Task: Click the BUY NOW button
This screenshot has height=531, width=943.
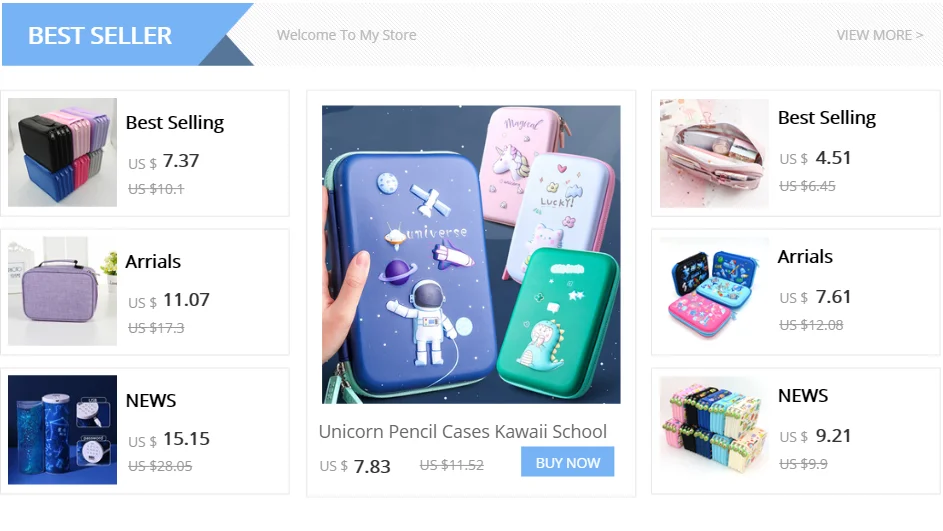Action: (x=567, y=462)
